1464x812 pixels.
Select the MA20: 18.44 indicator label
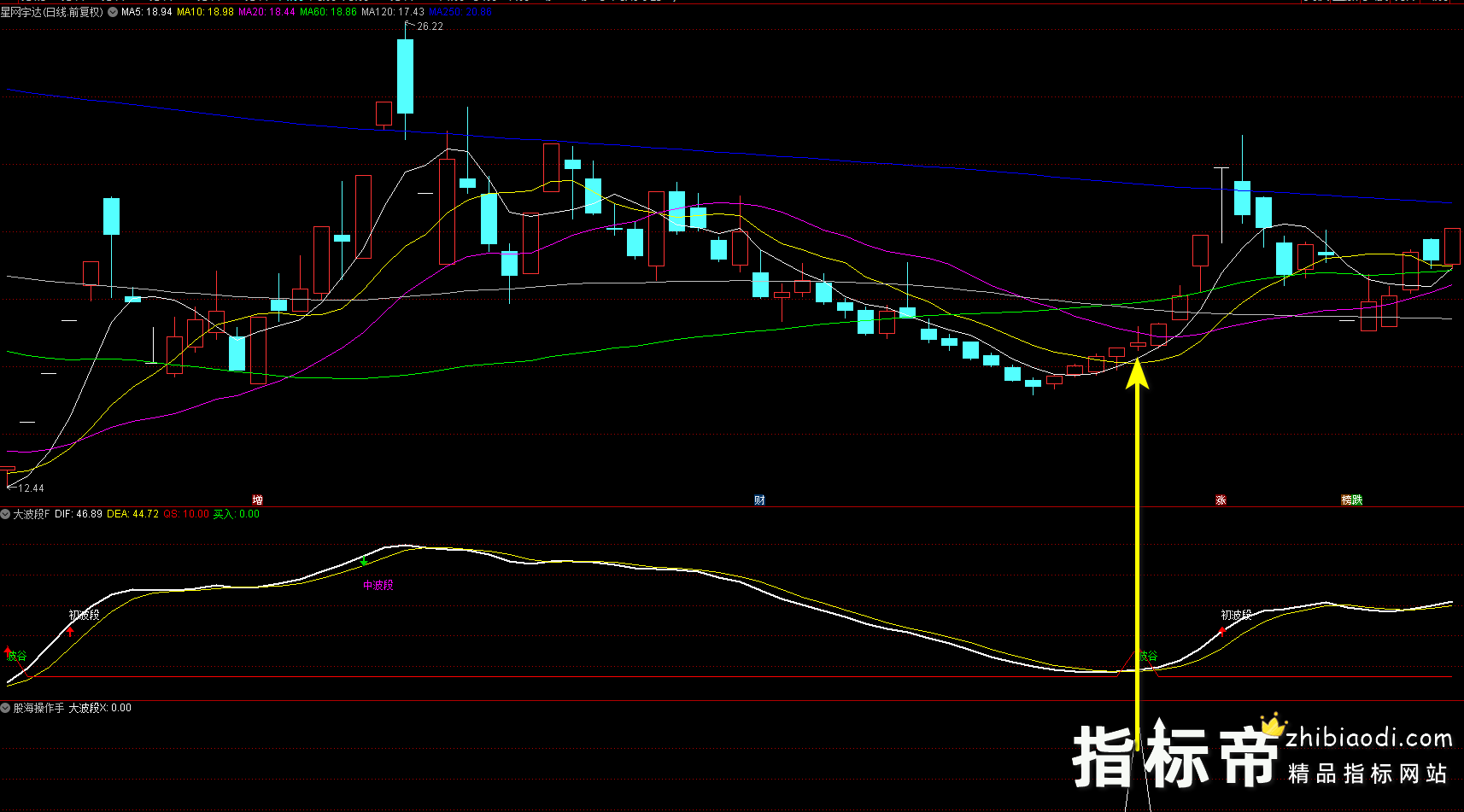coord(266,12)
